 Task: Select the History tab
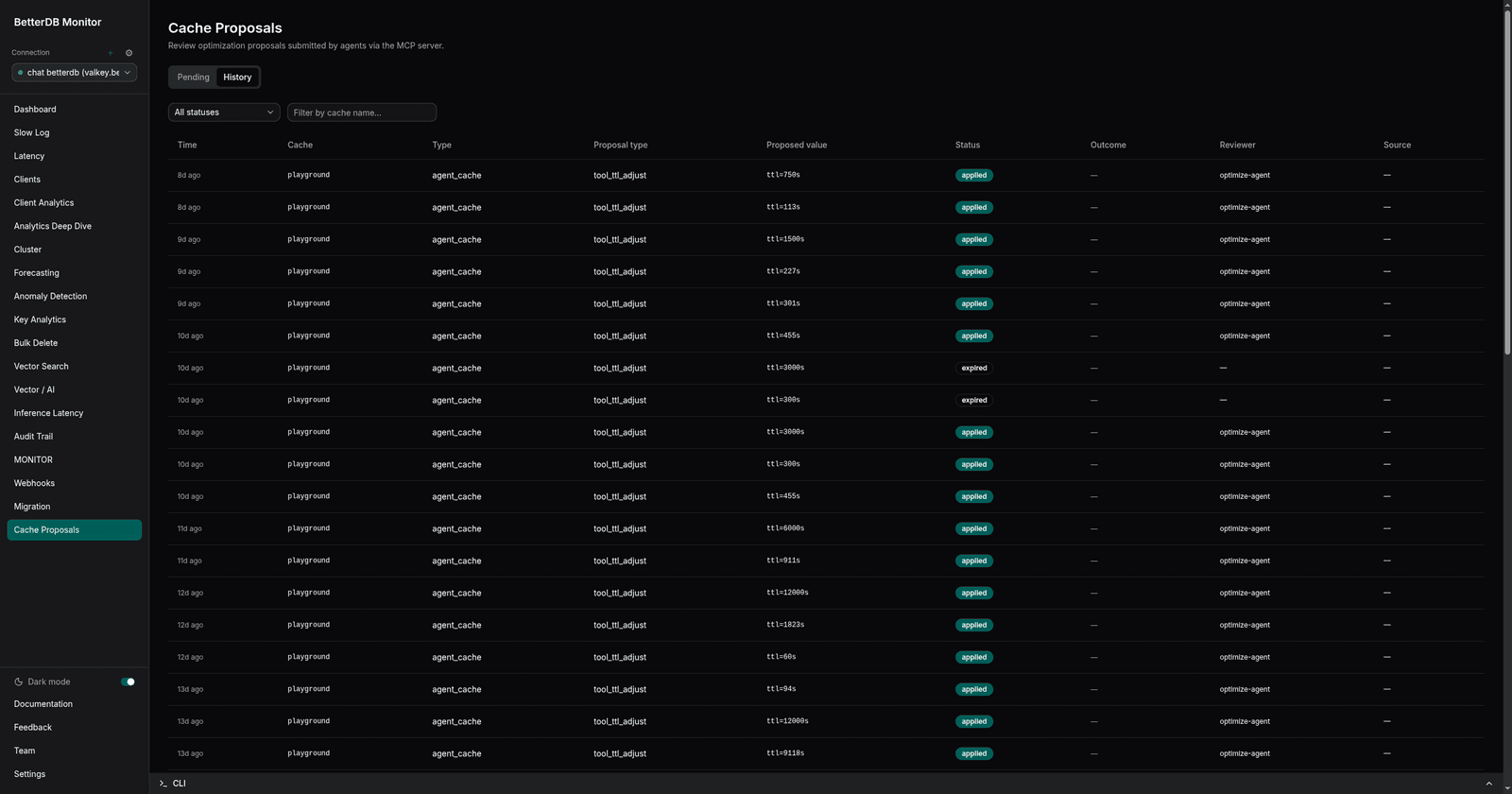click(237, 78)
